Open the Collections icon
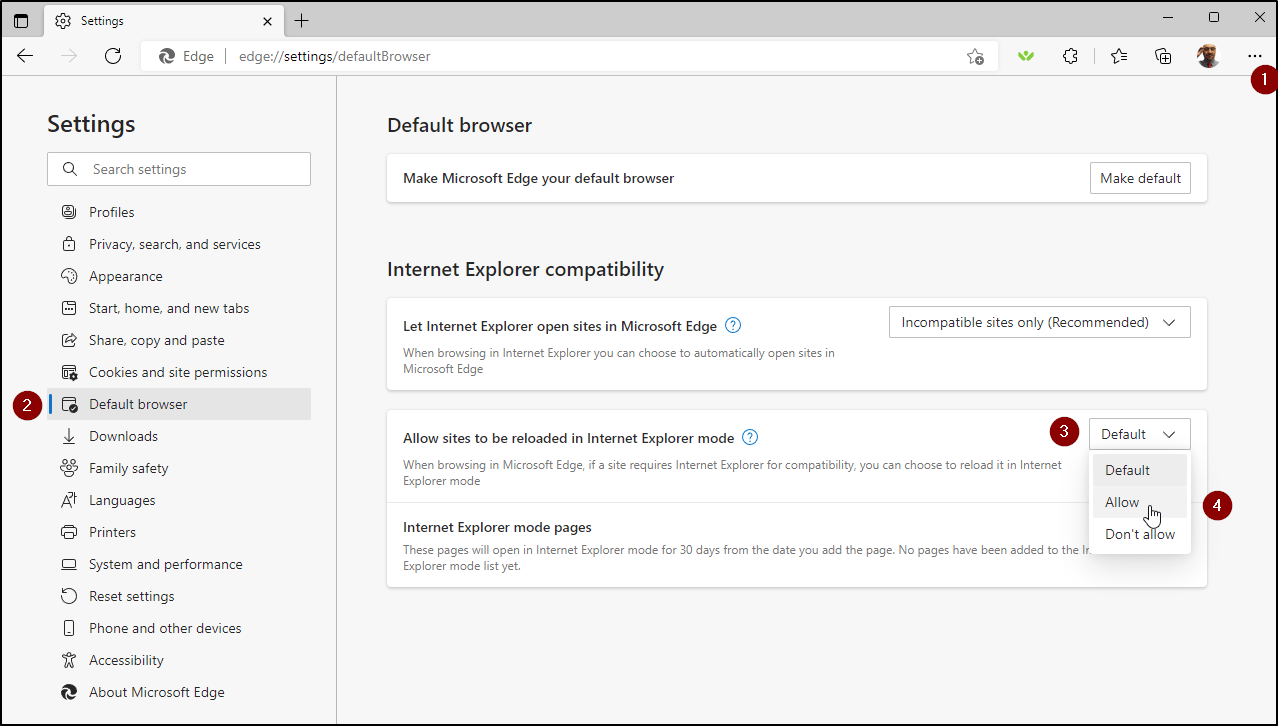1278x726 pixels. tap(1163, 56)
